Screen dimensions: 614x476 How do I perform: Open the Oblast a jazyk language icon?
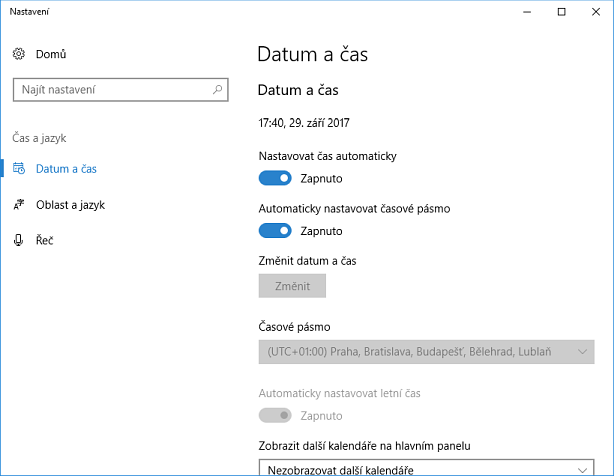(19, 204)
